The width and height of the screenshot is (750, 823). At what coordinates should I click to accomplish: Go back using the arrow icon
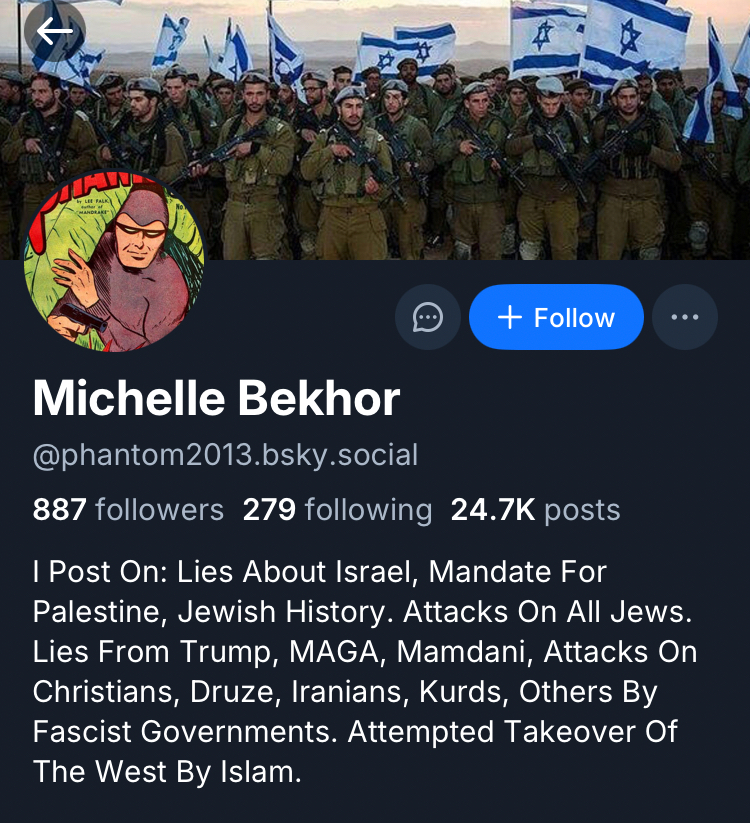tap(55, 31)
